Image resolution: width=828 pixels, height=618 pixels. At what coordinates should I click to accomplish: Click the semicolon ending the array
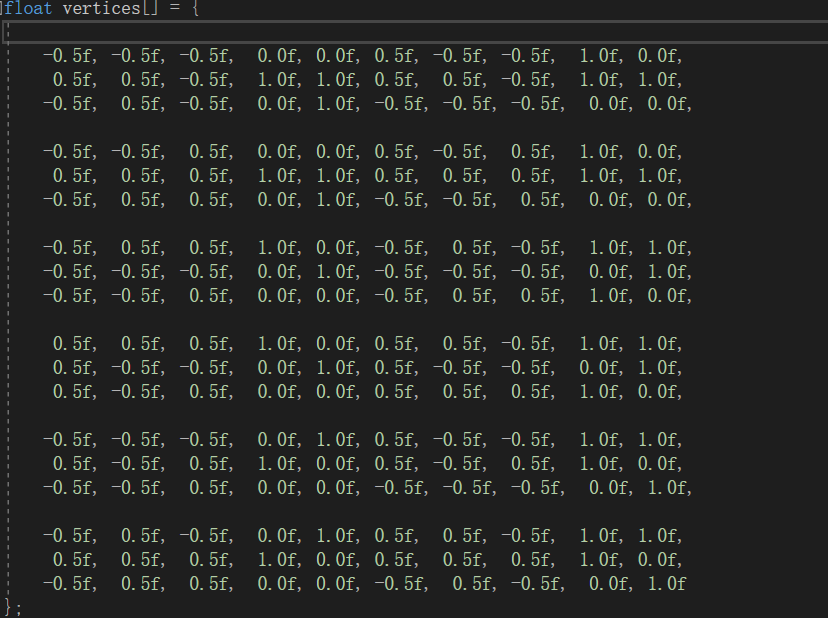click(x=18, y=608)
